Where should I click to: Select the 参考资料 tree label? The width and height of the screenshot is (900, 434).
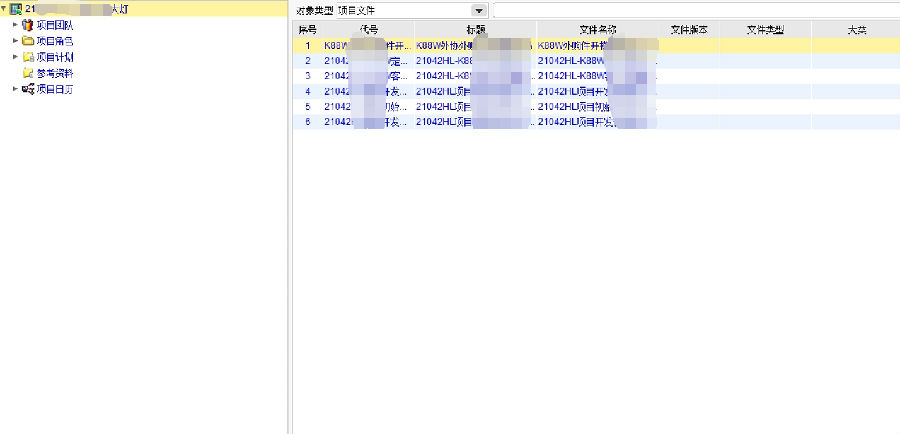point(55,73)
